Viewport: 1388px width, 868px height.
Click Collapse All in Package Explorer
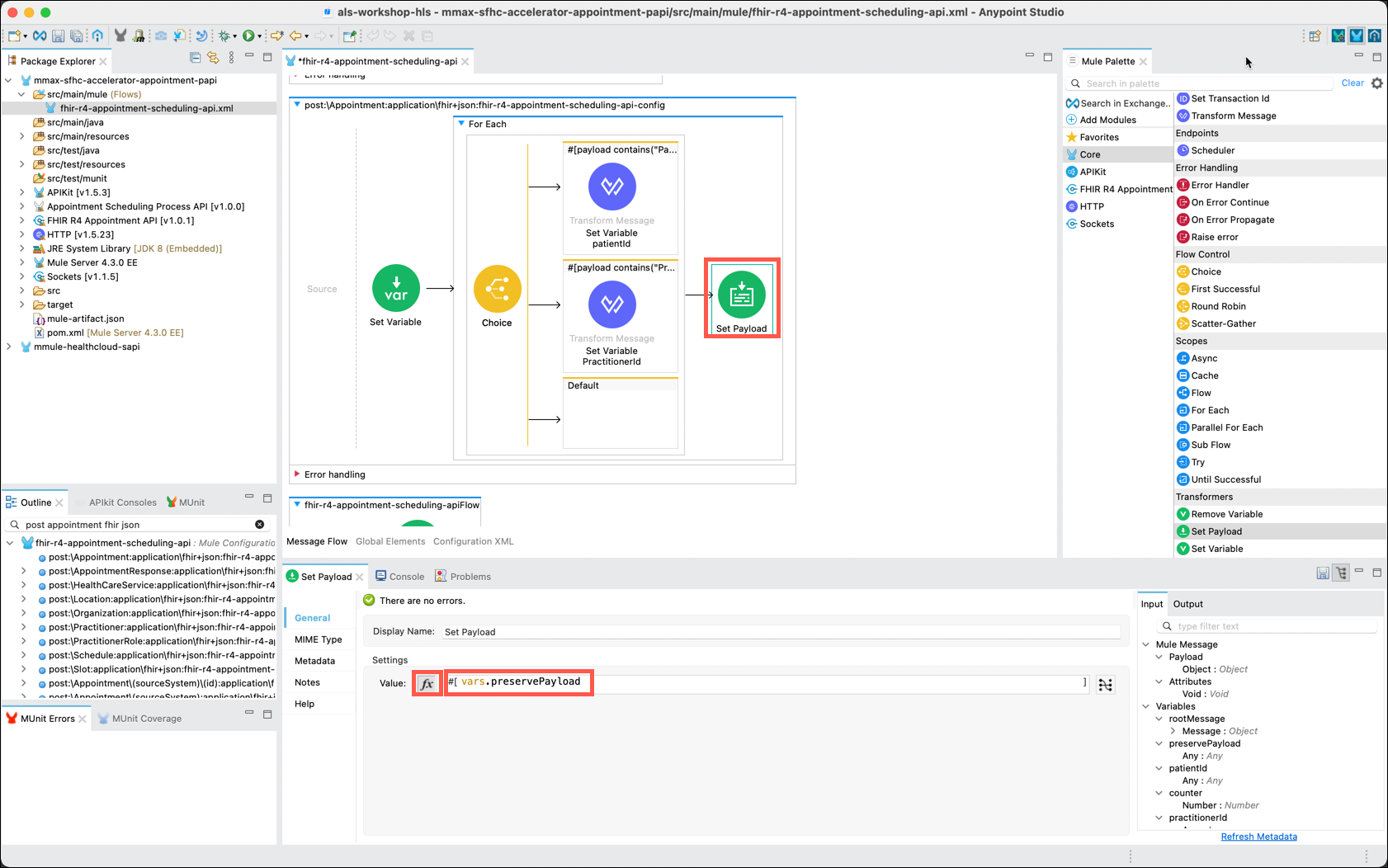(x=196, y=58)
